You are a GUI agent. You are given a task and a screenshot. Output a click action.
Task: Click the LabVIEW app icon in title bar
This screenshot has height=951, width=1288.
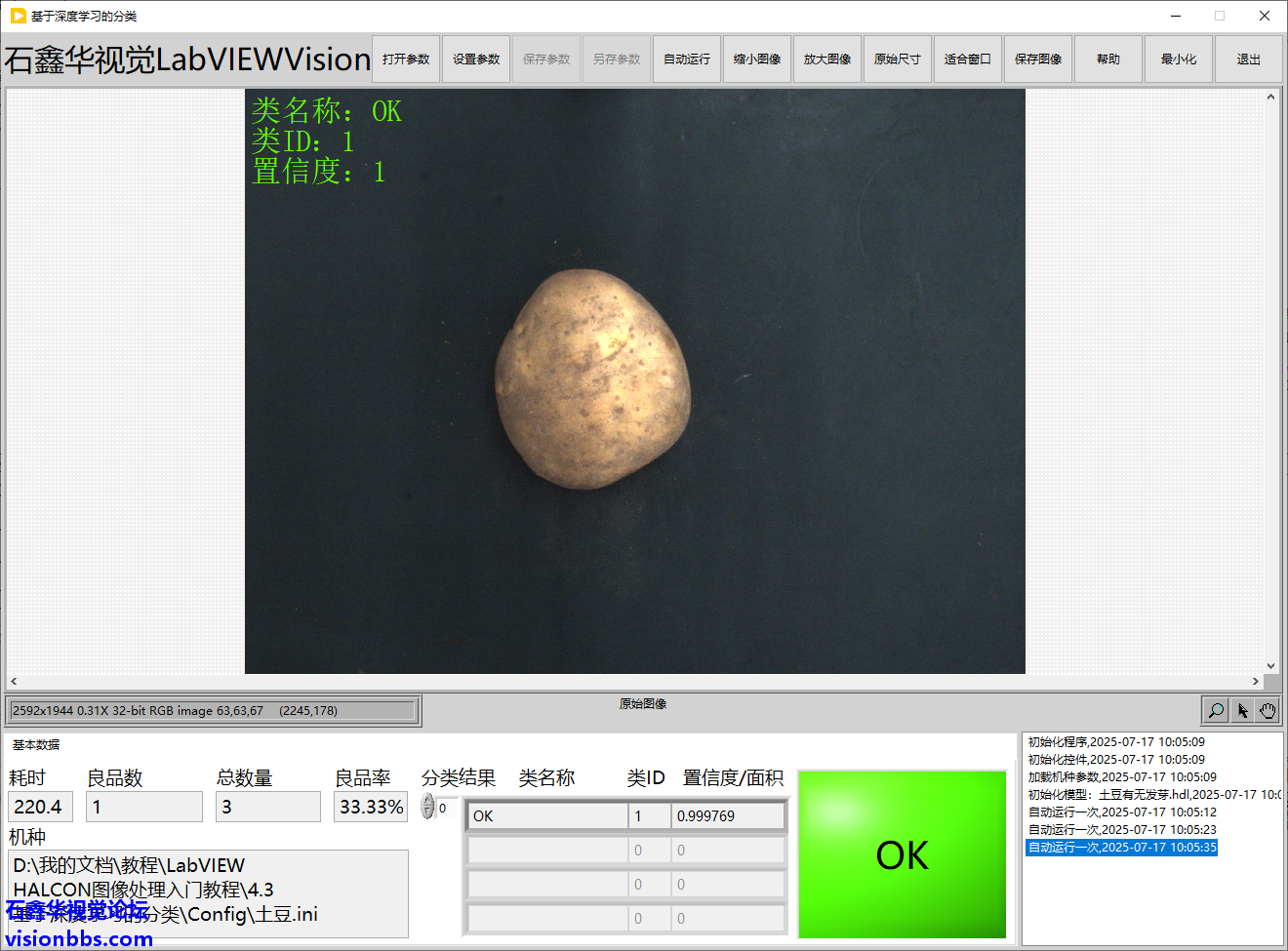[x=18, y=16]
